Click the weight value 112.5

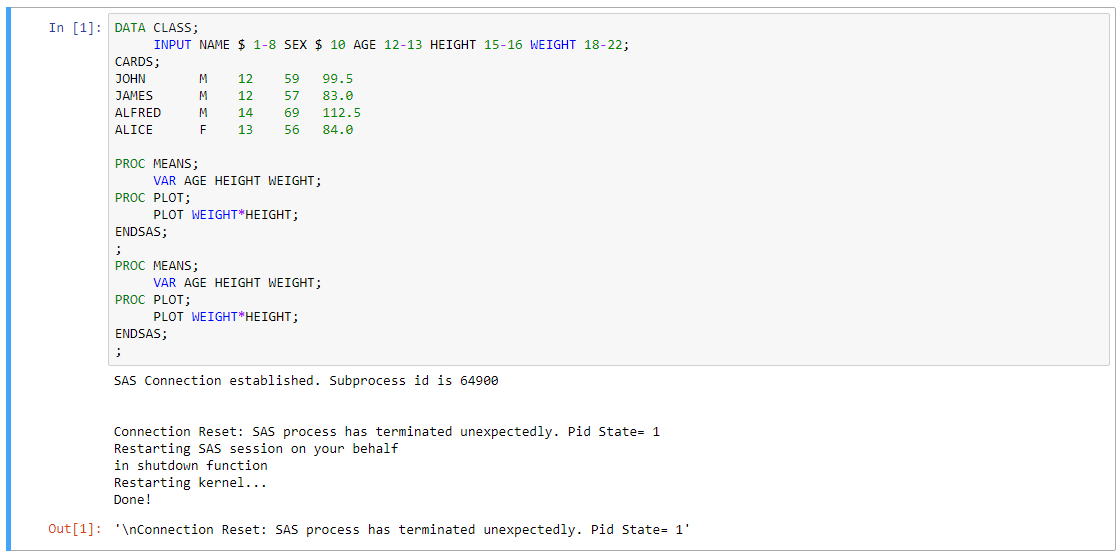point(342,113)
